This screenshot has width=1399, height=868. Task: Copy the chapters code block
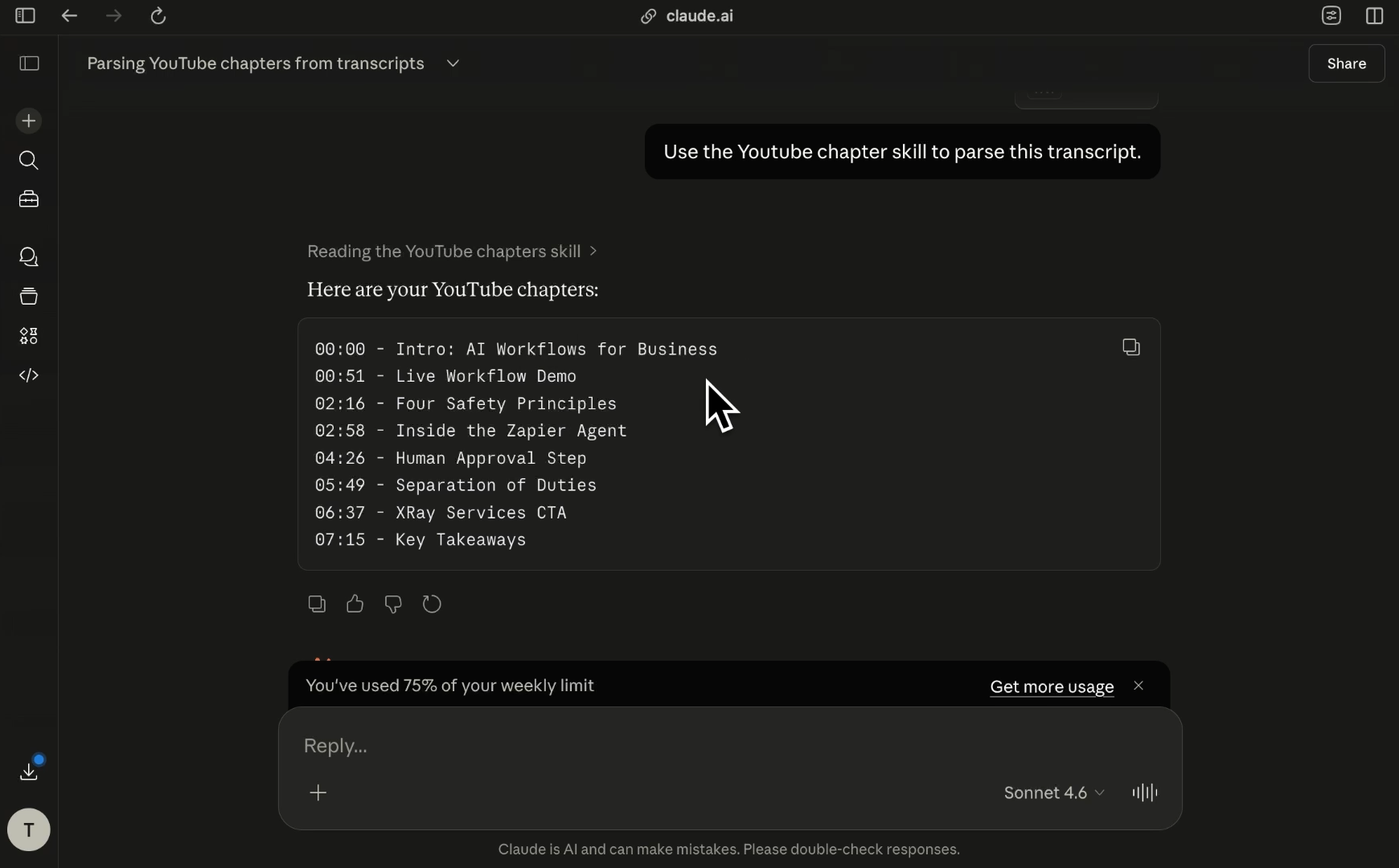(x=1131, y=347)
